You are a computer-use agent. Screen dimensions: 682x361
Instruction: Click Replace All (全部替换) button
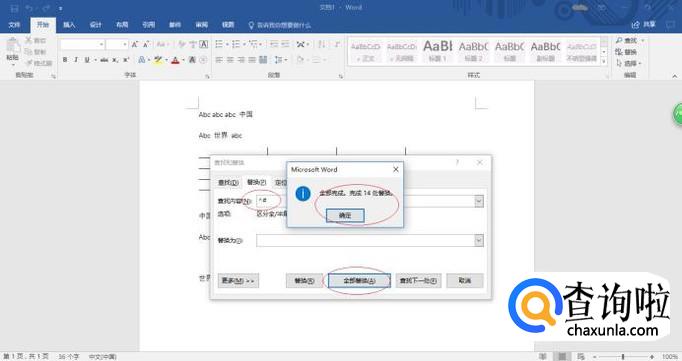coord(359,281)
